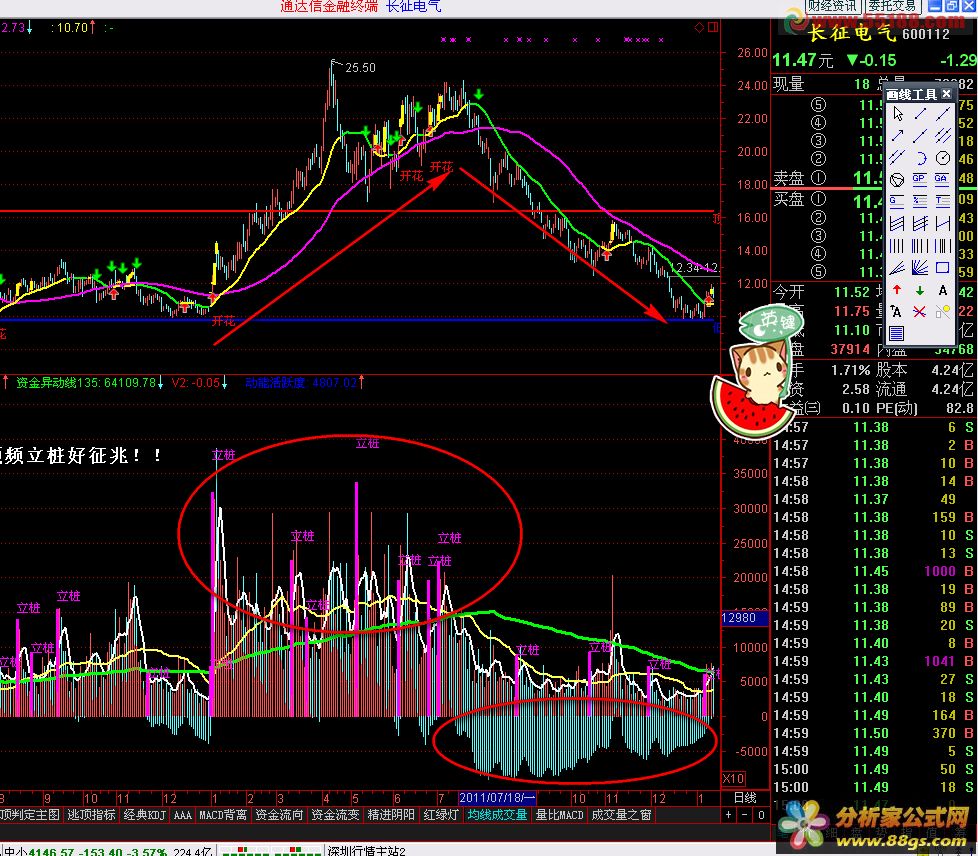Switch to 量比MACD indicator tab
Screen dimensions: 978x856
click(559, 815)
